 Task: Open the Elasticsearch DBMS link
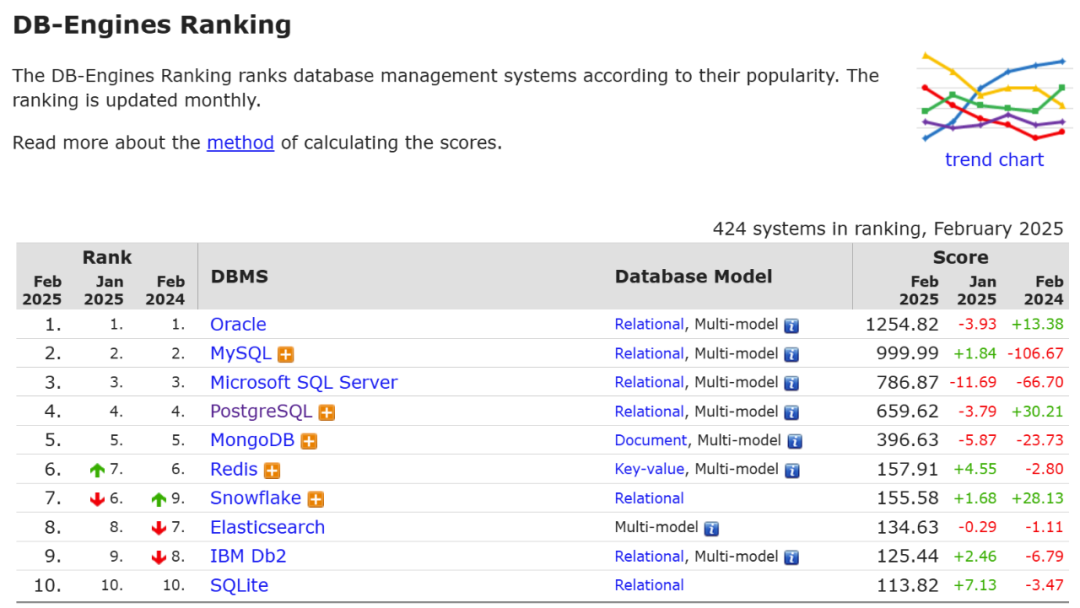pyautogui.click(x=267, y=528)
